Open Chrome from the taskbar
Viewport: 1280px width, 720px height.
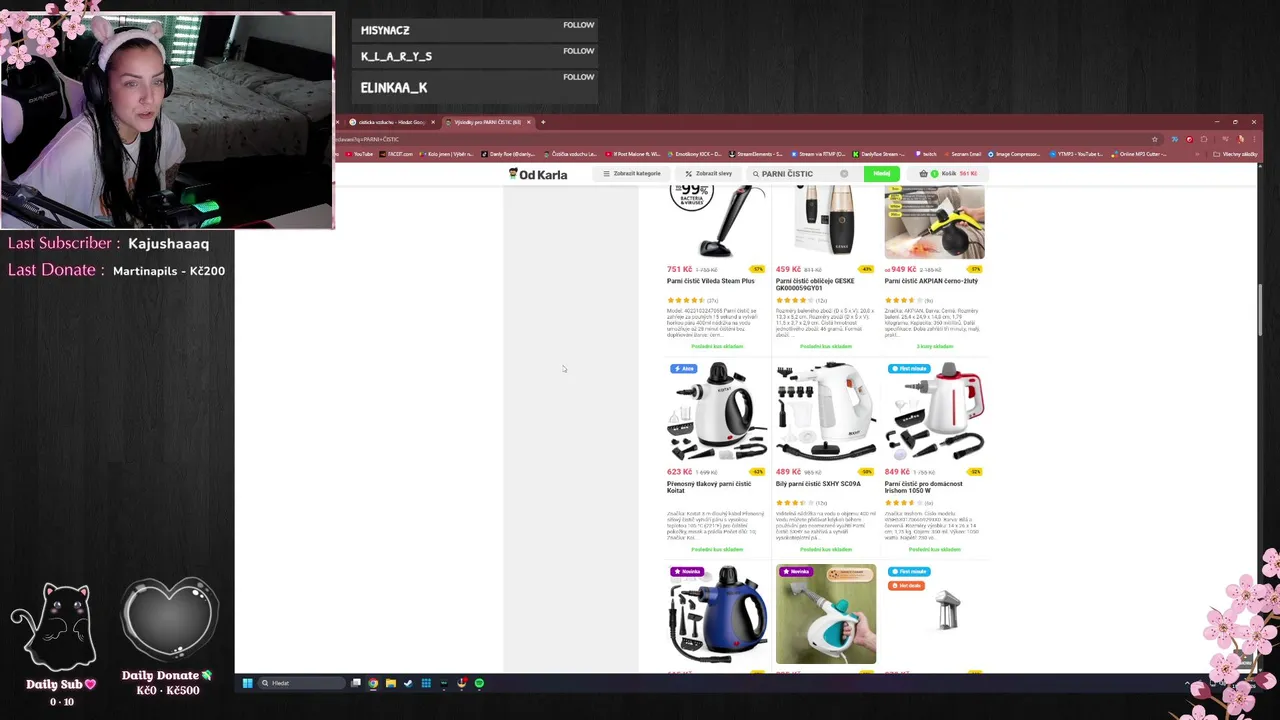click(x=373, y=683)
